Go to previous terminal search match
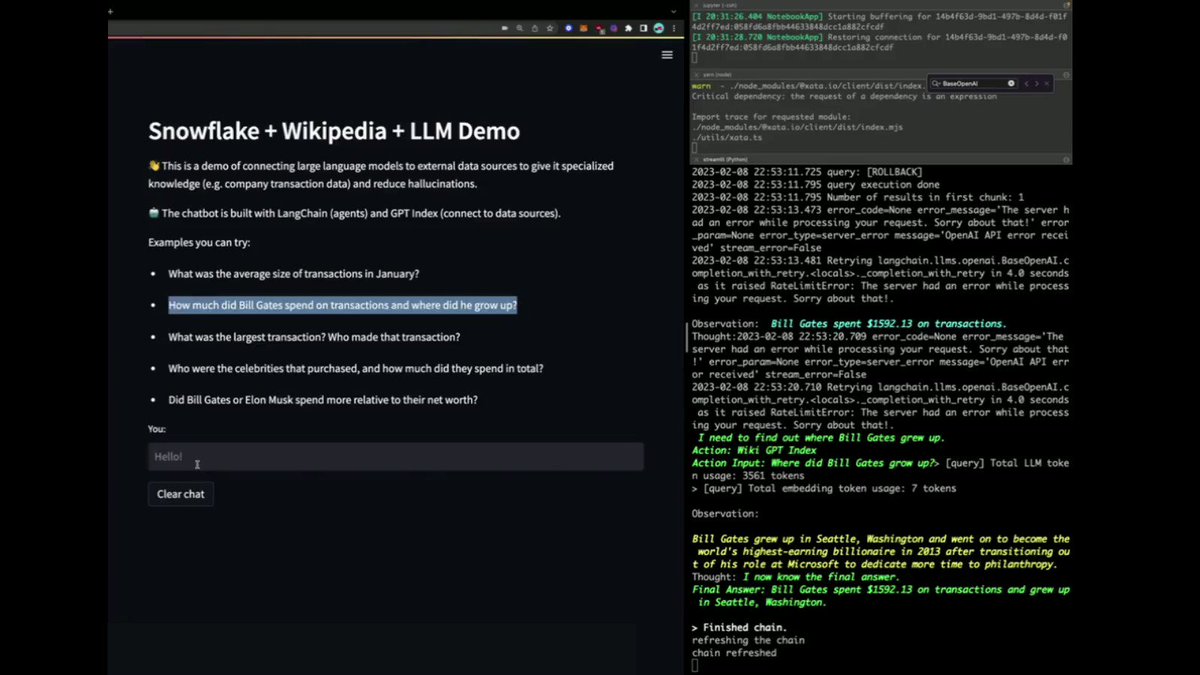The height and width of the screenshot is (675, 1200). (1026, 84)
